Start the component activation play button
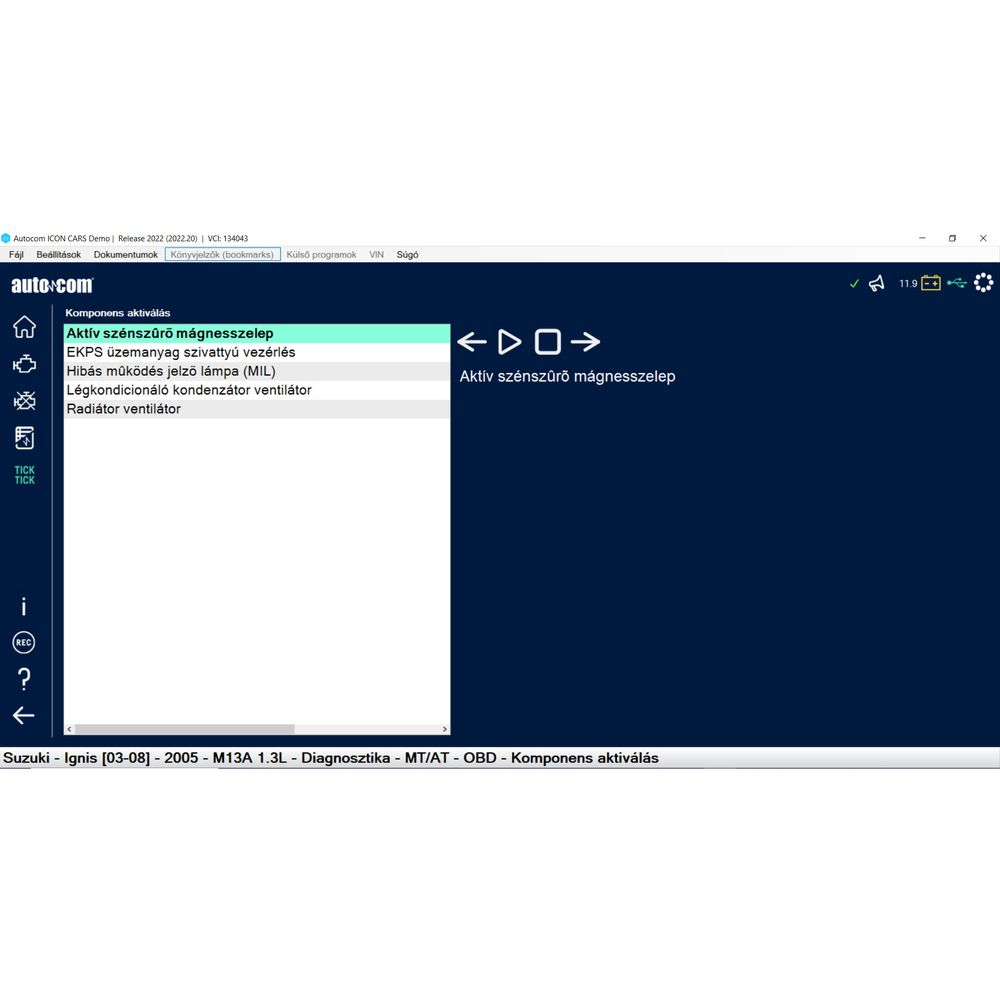1000x1000 pixels. pos(510,342)
